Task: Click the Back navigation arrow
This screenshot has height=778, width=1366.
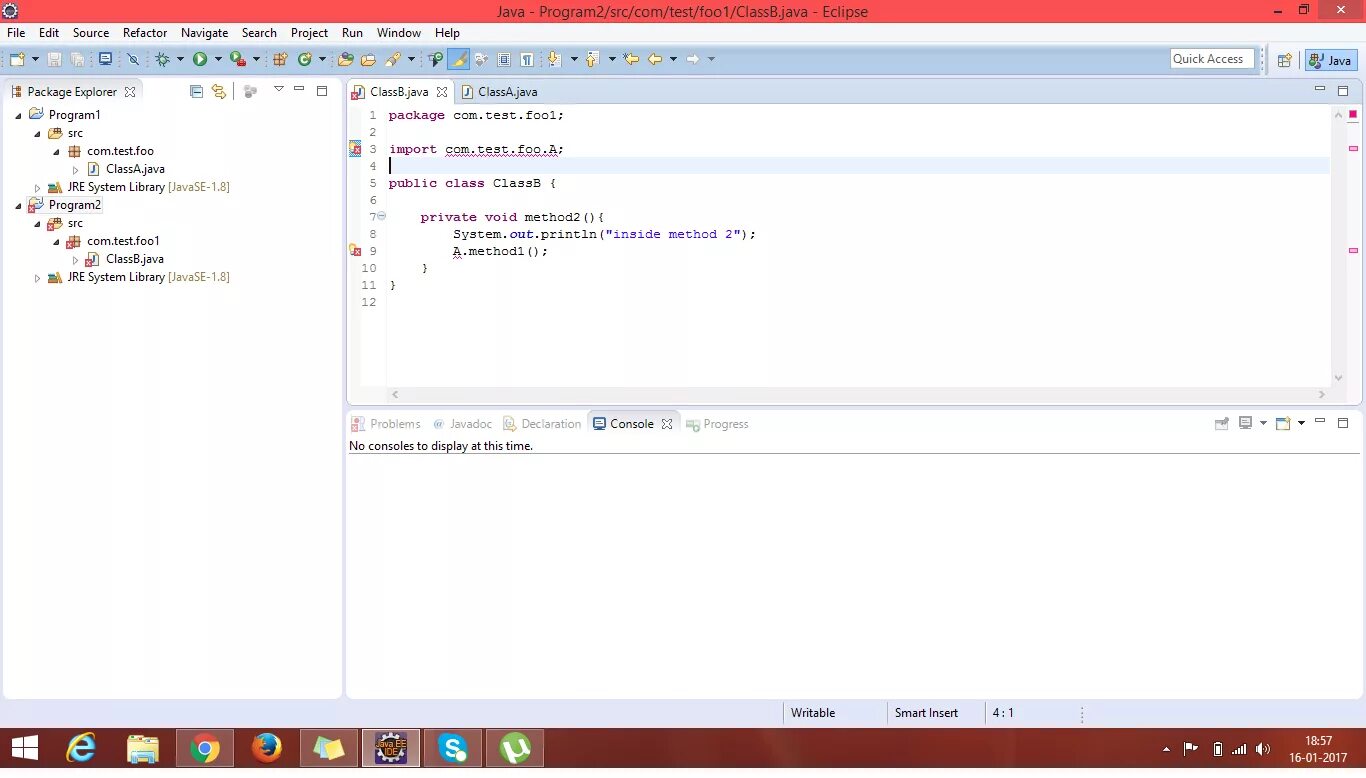Action: coord(655,60)
